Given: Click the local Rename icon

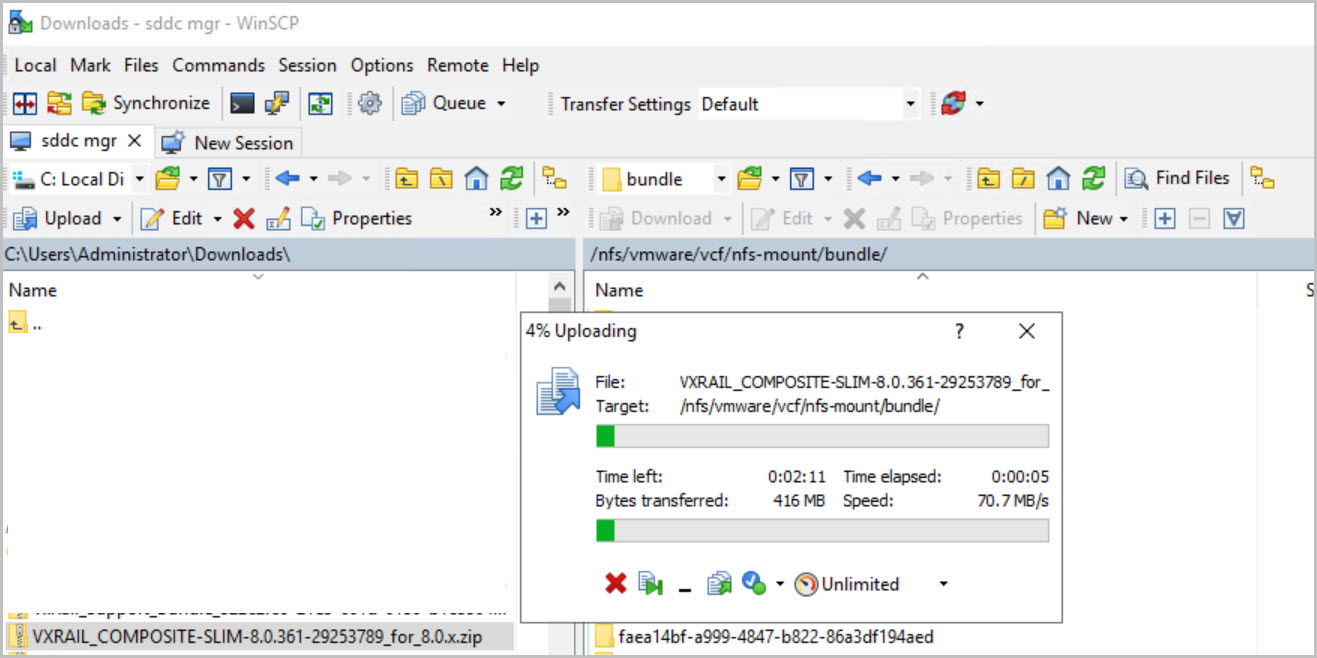Looking at the screenshot, I should click(278, 218).
